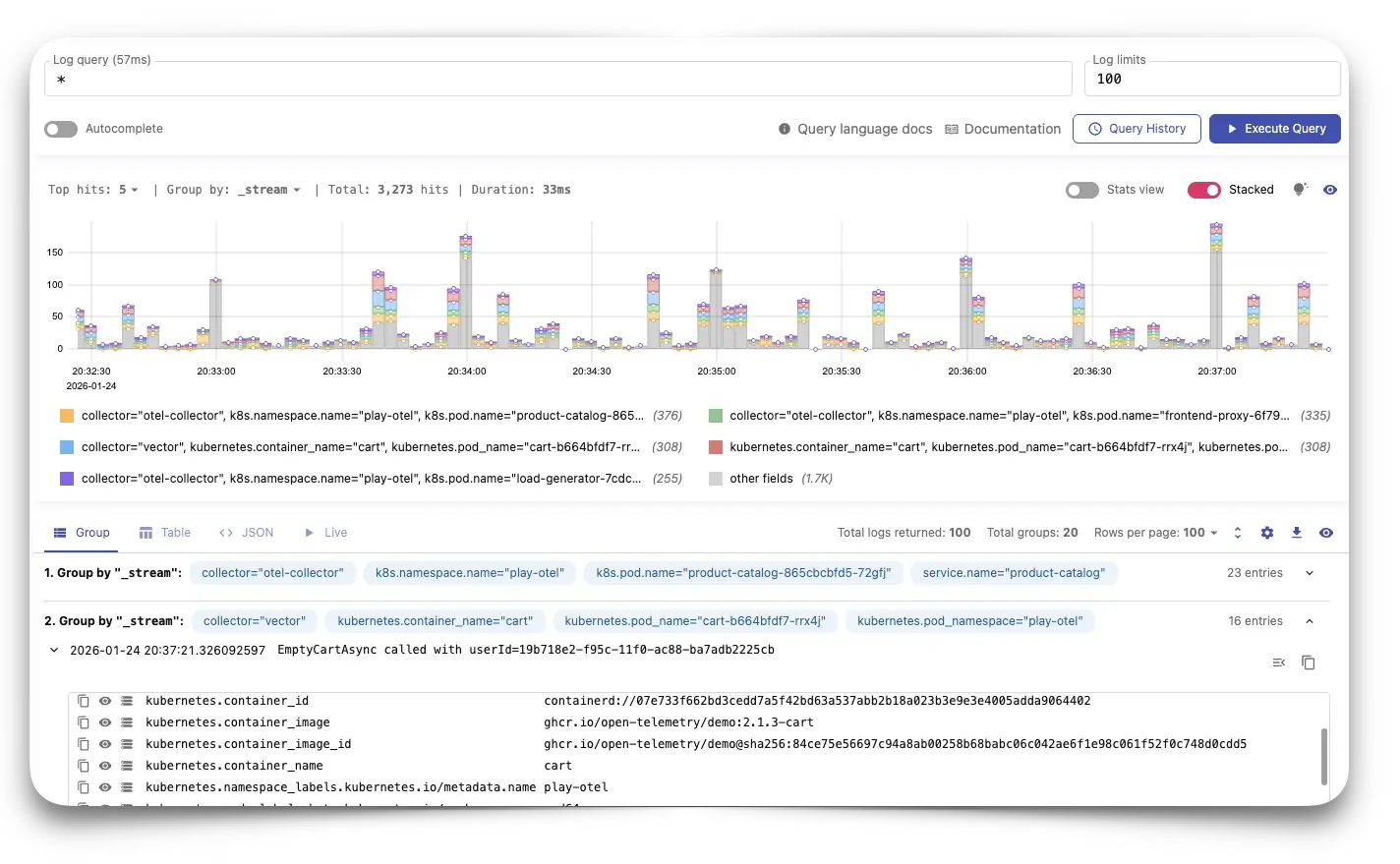Disable the Stacked chart toggle
Screen dimensions: 1400x864
pos(1204,190)
